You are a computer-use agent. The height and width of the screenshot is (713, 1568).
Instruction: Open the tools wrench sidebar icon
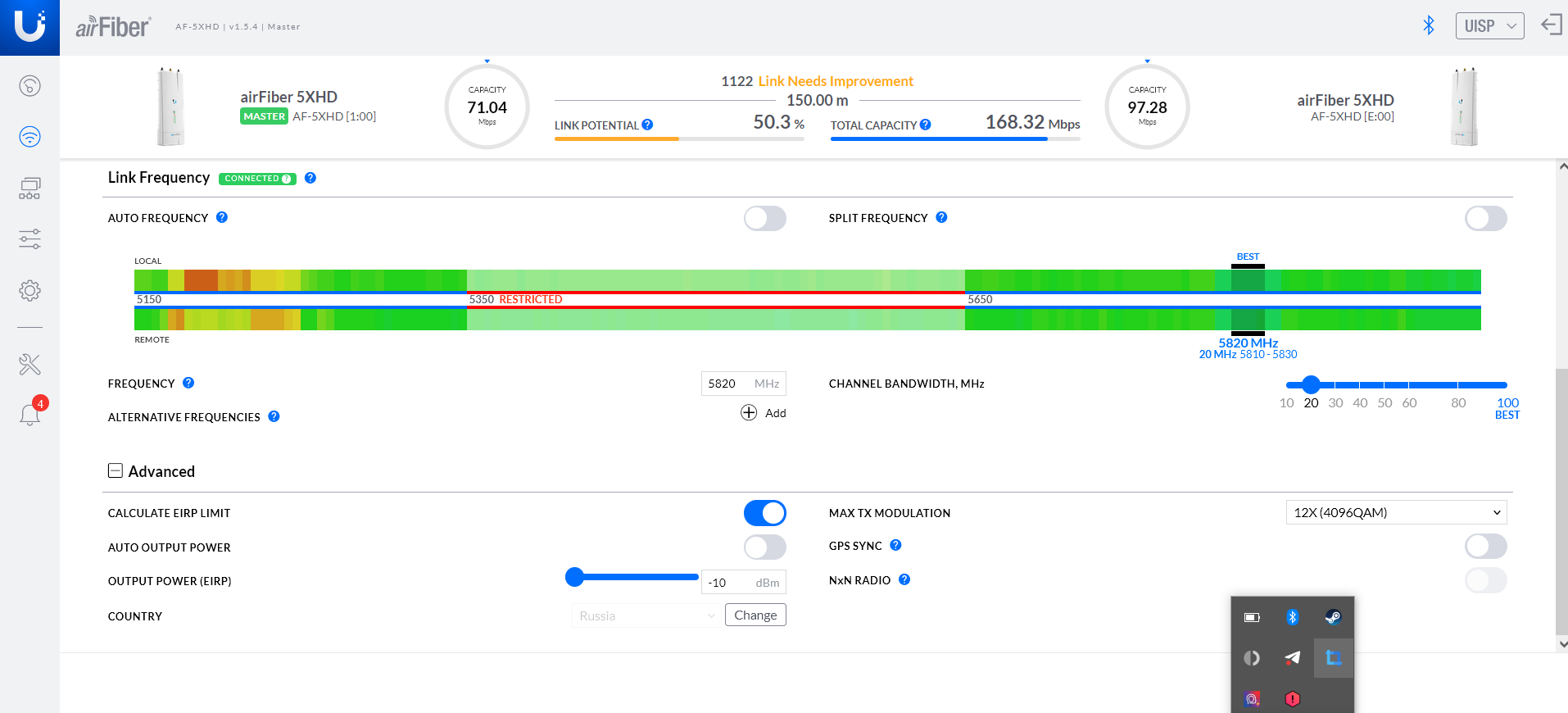point(29,365)
